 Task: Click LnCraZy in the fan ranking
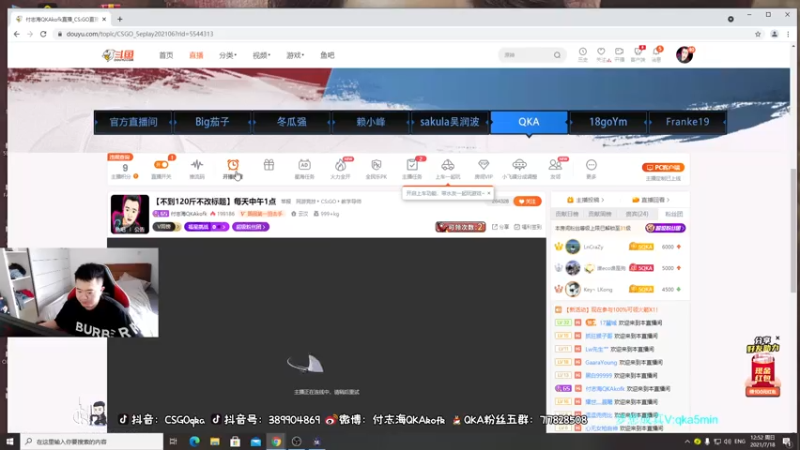593,247
